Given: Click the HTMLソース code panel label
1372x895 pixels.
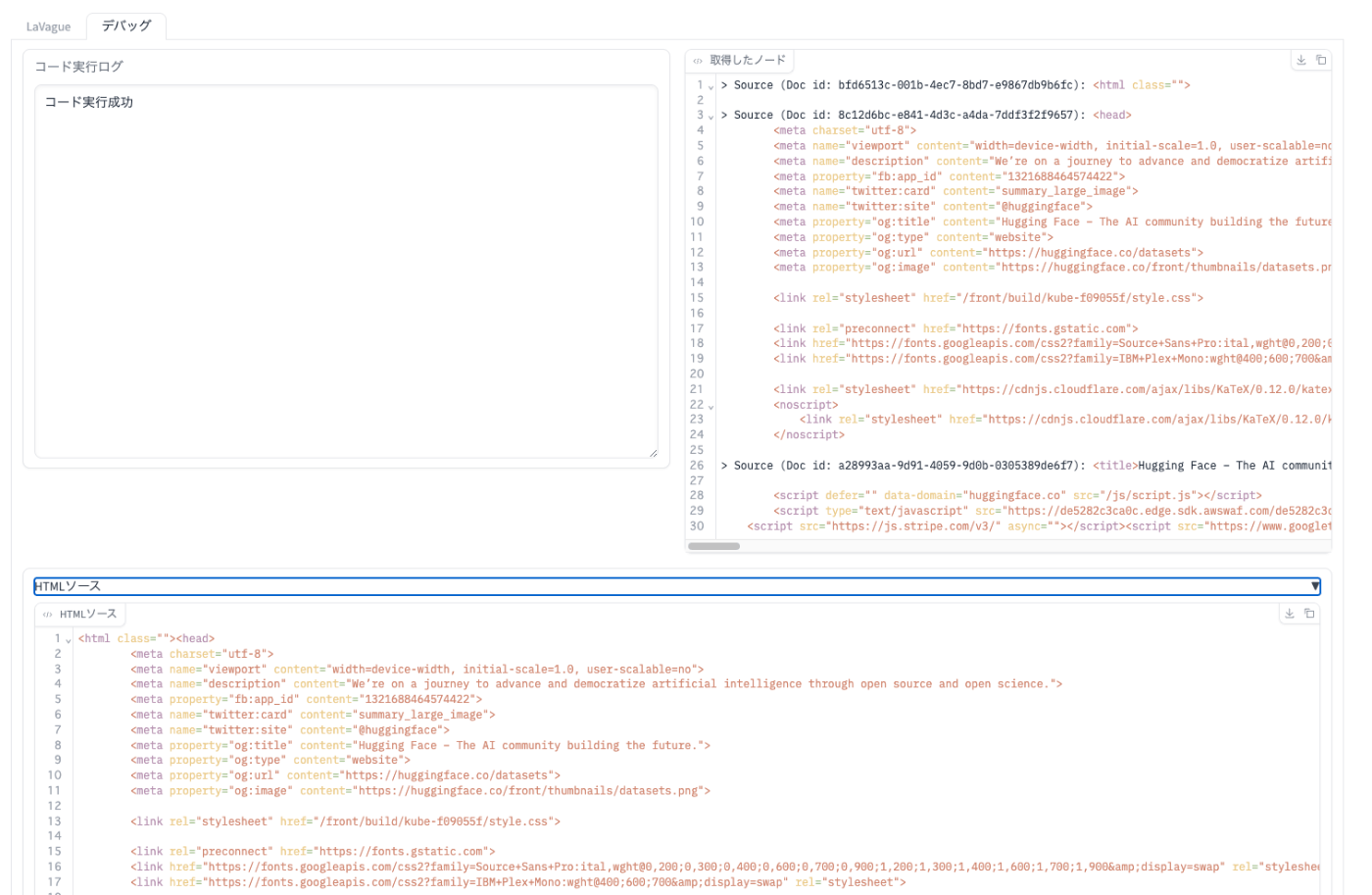Looking at the screenshot, I should point(87,615).
